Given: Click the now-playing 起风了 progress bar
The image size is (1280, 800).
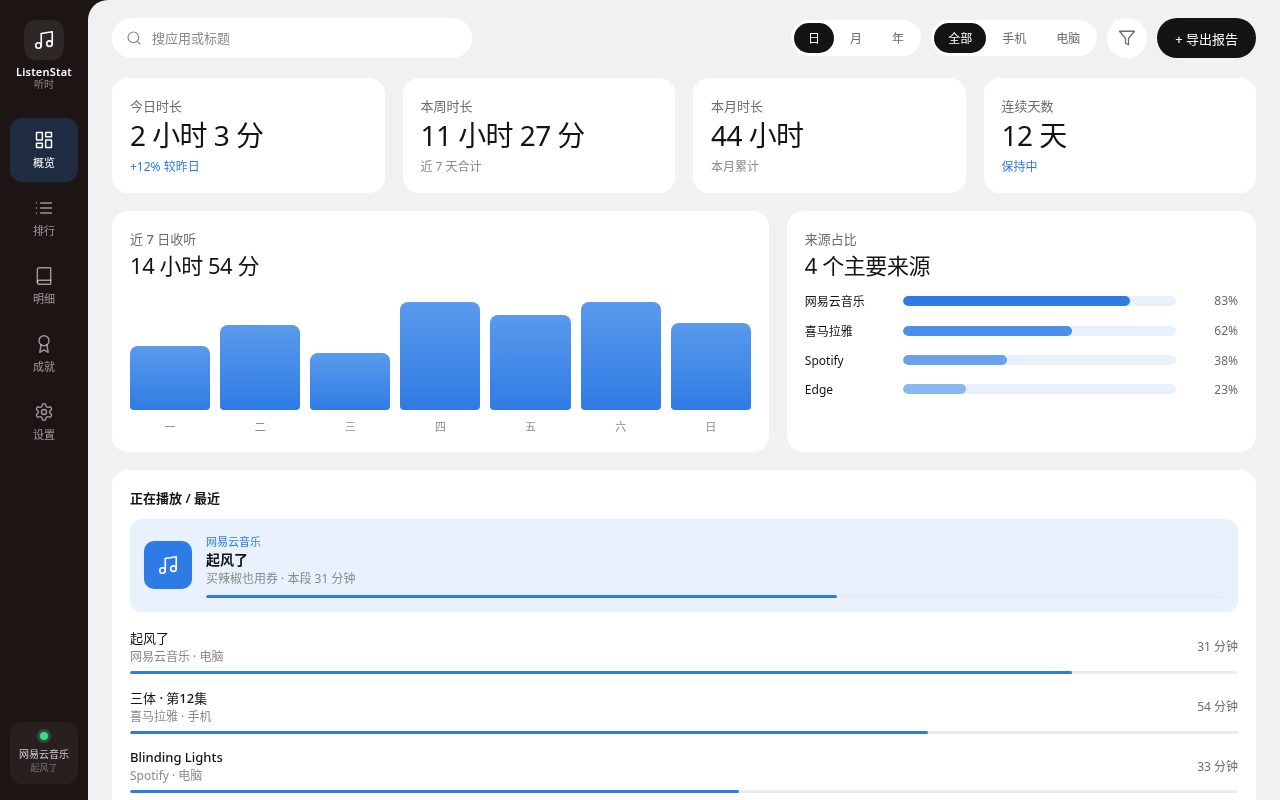Looking at the screenshot, I should tap(714, 596).
